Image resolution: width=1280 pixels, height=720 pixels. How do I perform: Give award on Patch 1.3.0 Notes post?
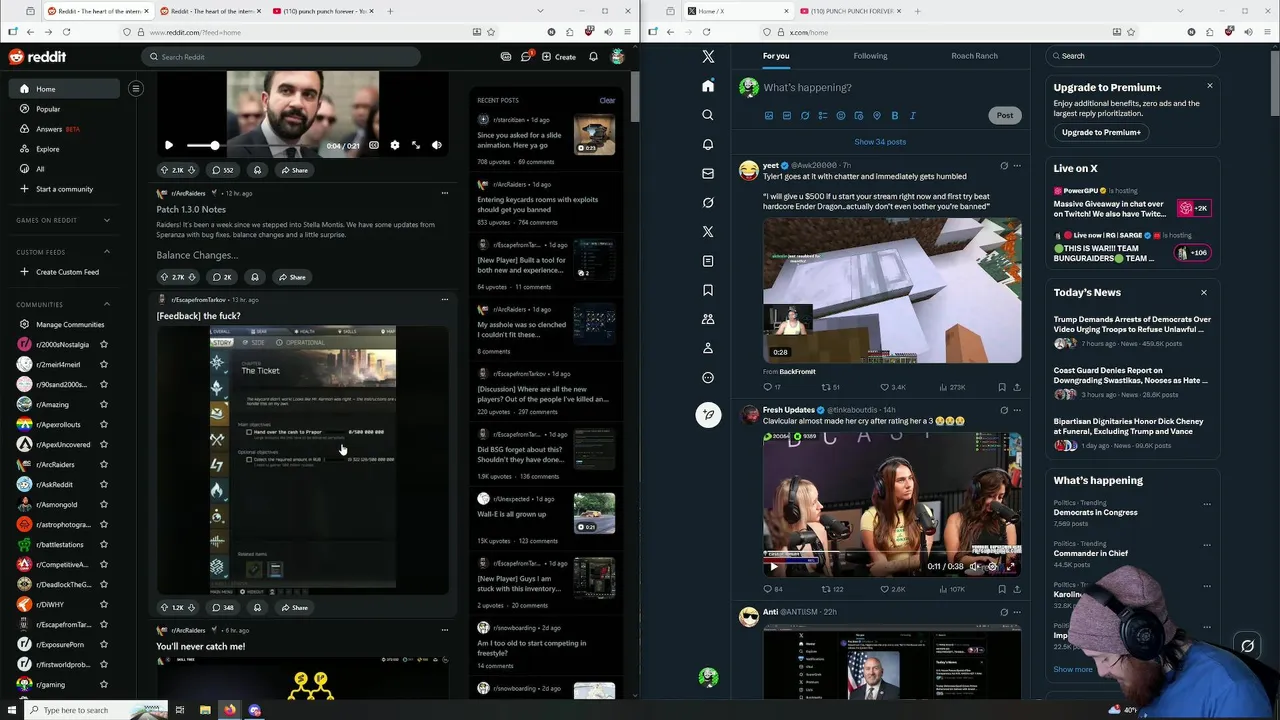point(254,277)
